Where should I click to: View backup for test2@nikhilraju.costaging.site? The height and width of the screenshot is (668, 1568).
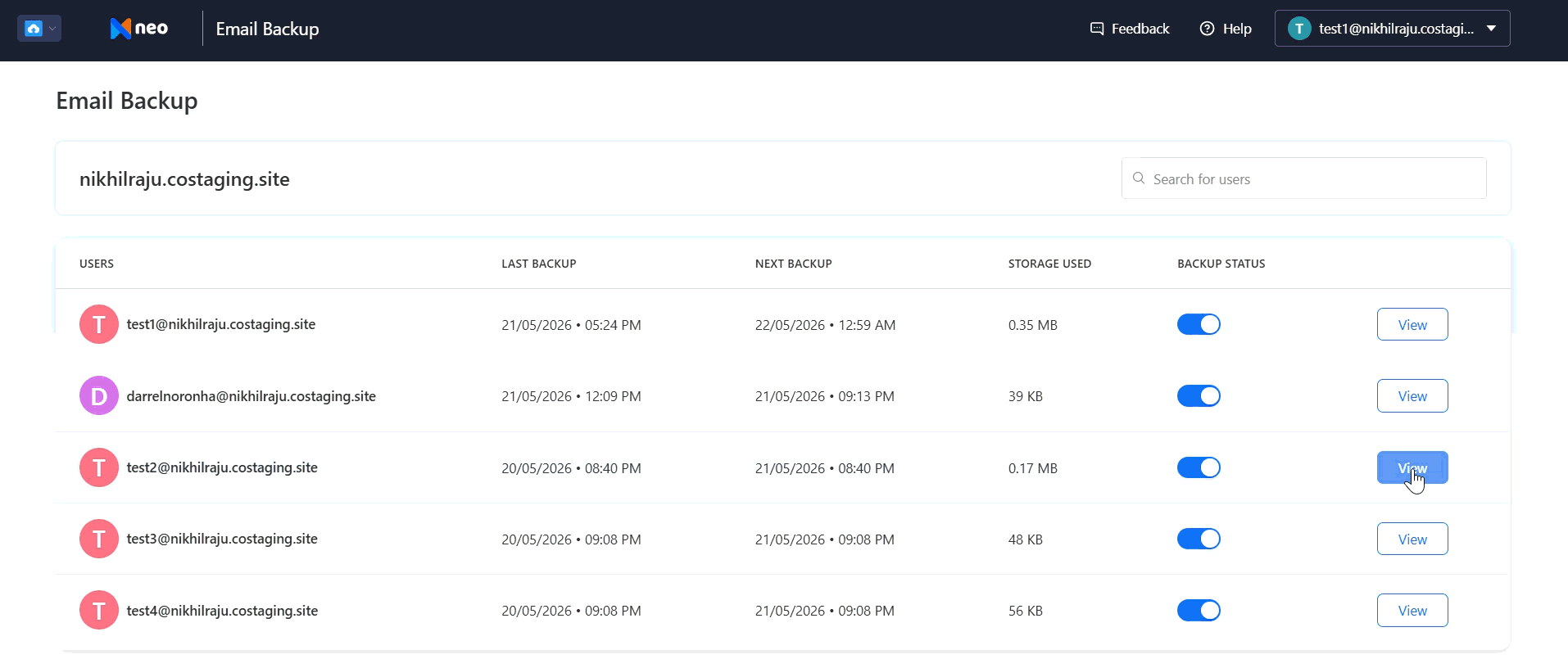tap(1412, 467)
